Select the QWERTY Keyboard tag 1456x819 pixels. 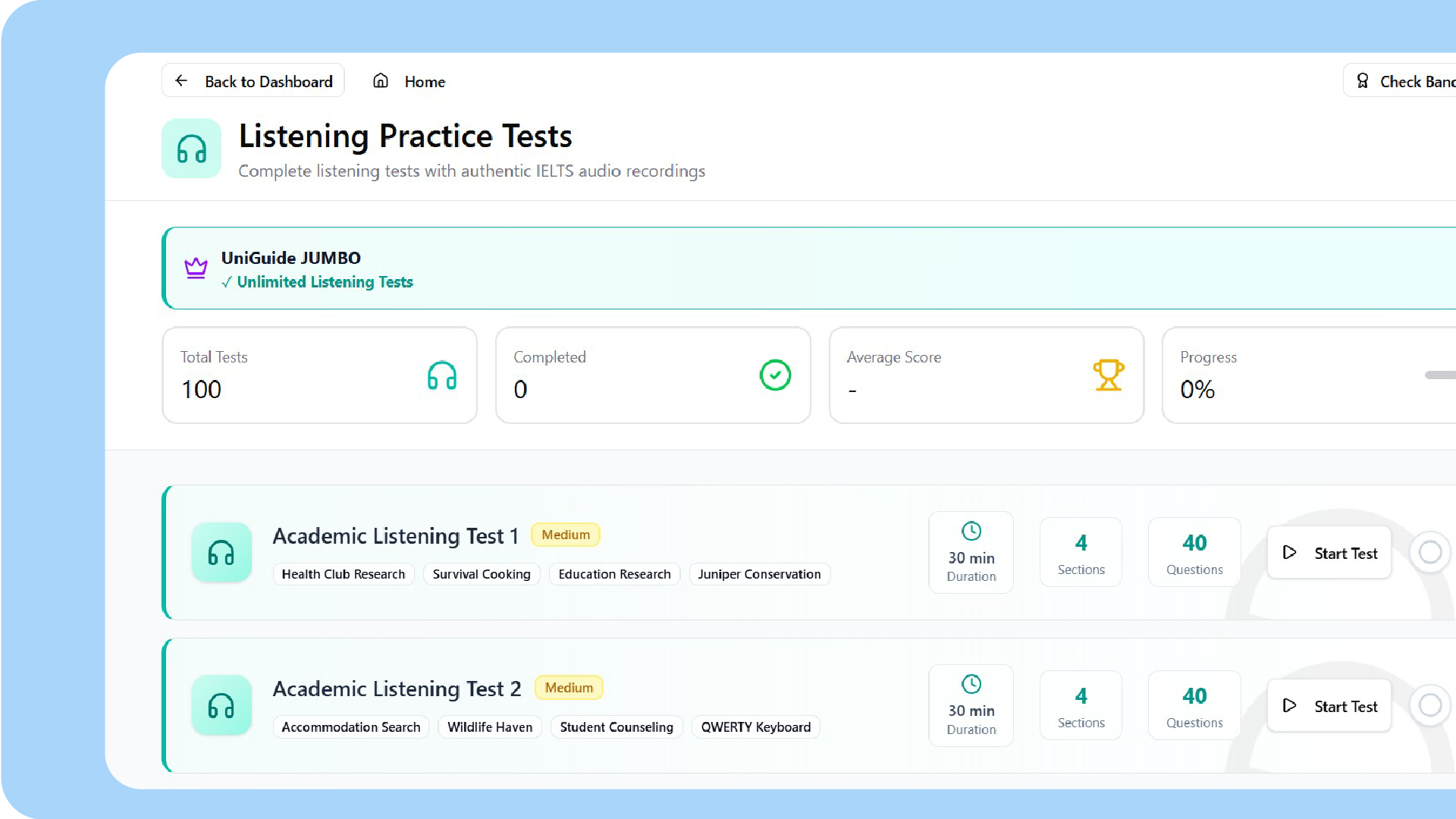tap(755, 727)
